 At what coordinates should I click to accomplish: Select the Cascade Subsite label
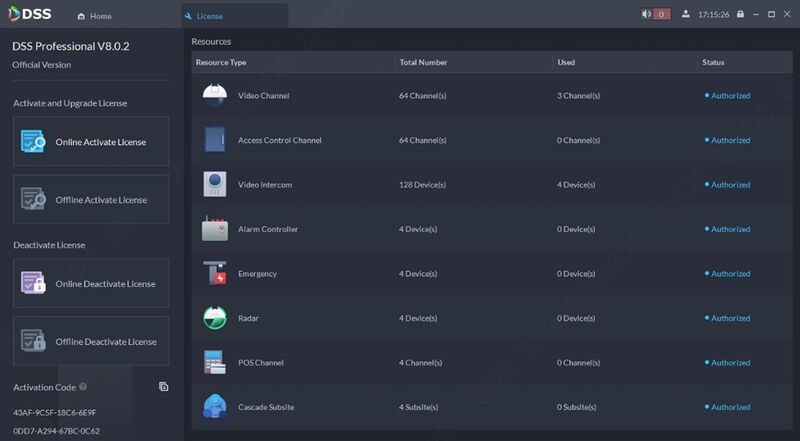coord(266,407)
